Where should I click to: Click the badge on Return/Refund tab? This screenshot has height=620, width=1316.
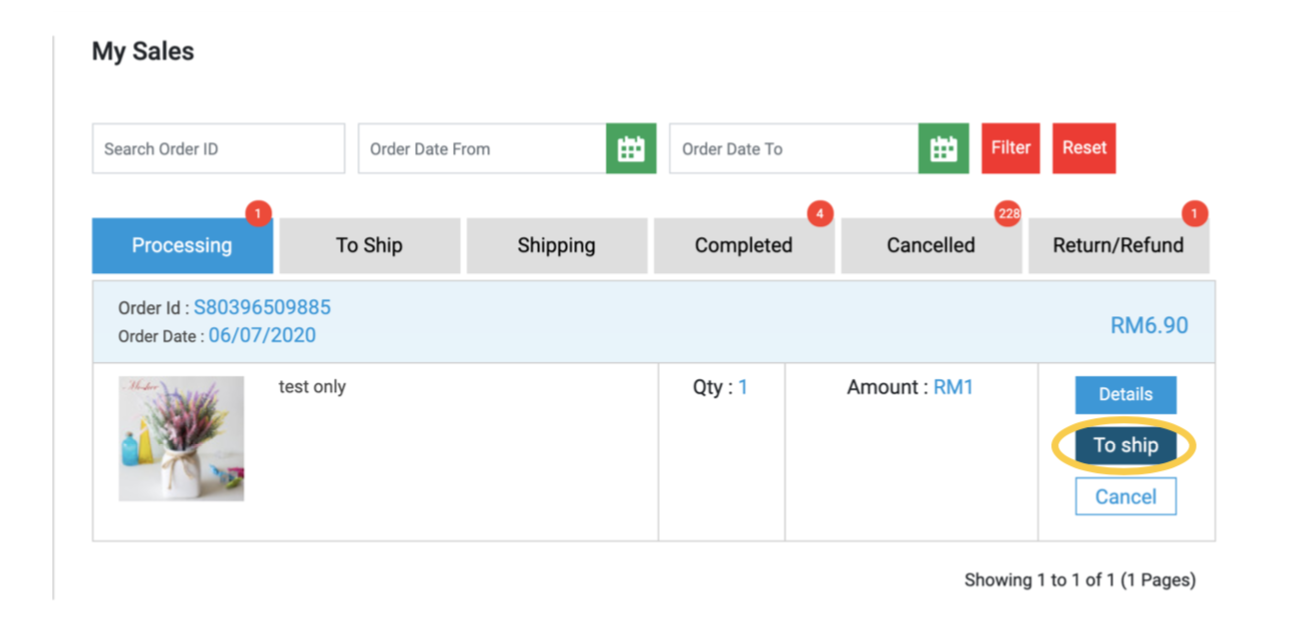click(1195, 213)
